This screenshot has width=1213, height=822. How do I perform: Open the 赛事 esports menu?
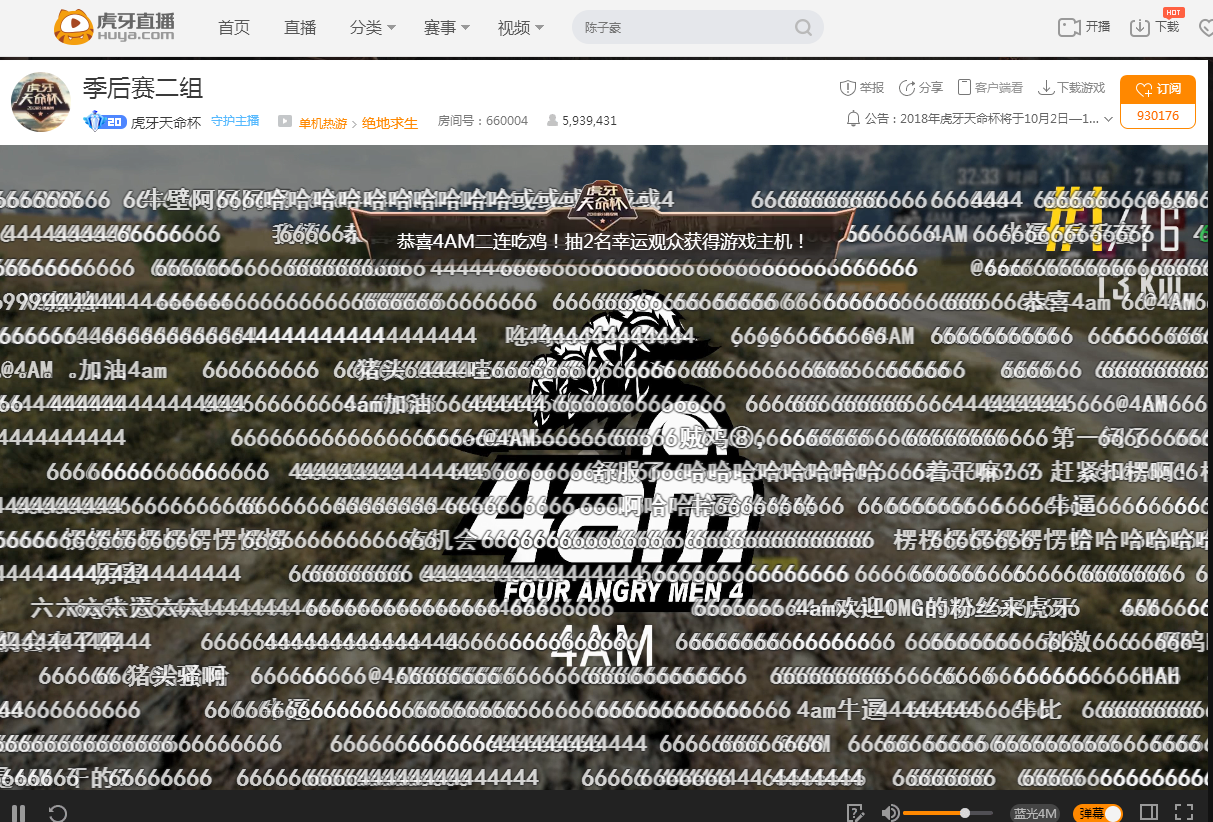tap(445, 28)
